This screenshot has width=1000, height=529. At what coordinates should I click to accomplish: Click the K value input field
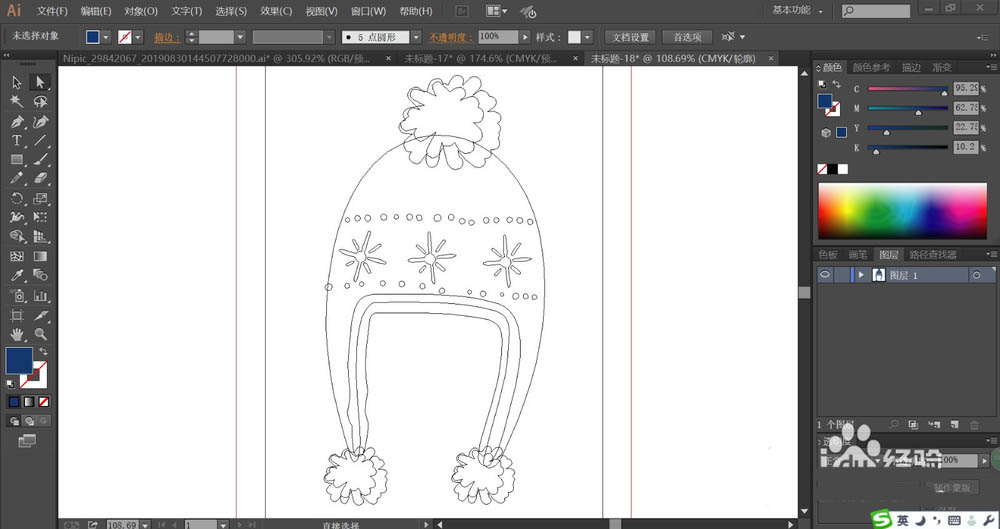click(x=966, y=147)
